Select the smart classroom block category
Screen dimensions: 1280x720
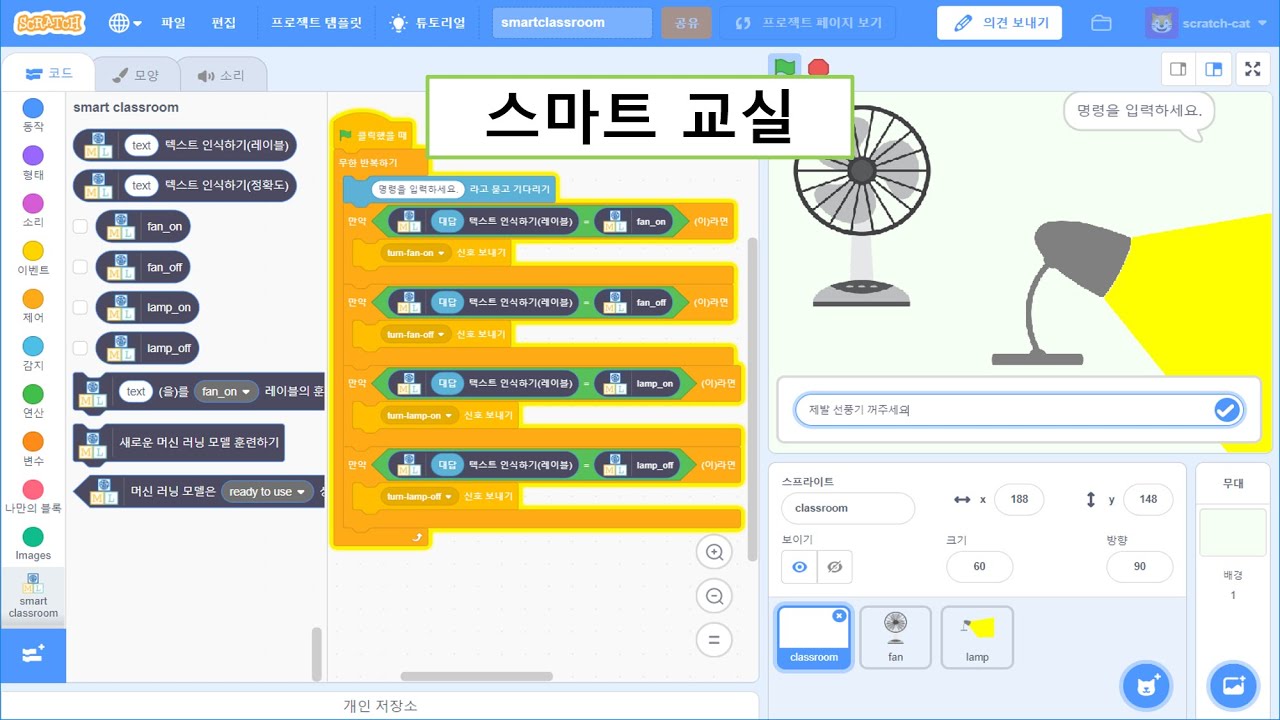coord(33,596)
